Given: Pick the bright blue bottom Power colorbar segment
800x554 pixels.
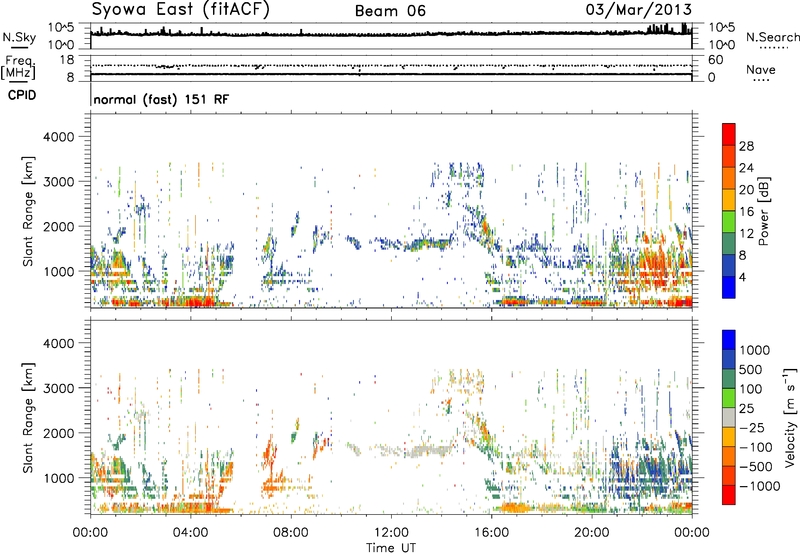Looking at the screenshot, I should 729,287.
